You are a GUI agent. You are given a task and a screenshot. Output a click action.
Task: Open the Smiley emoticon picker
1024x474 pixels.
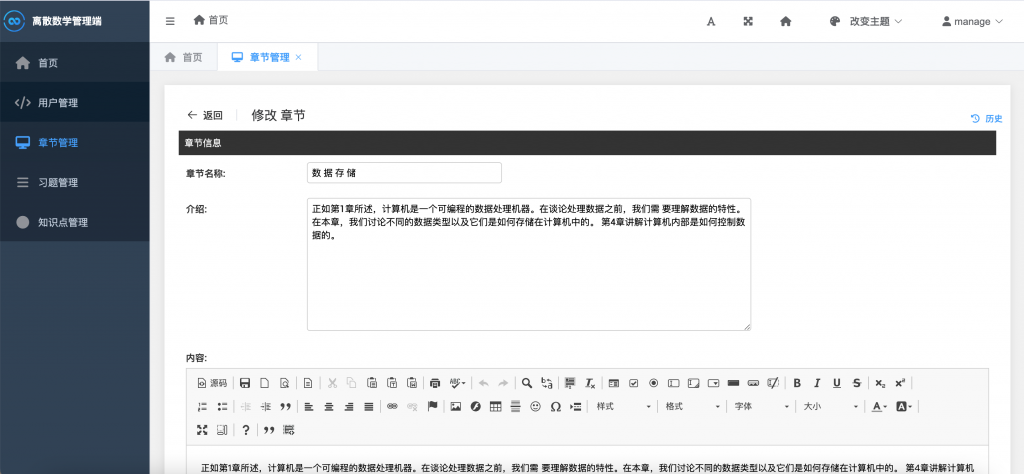536,406
